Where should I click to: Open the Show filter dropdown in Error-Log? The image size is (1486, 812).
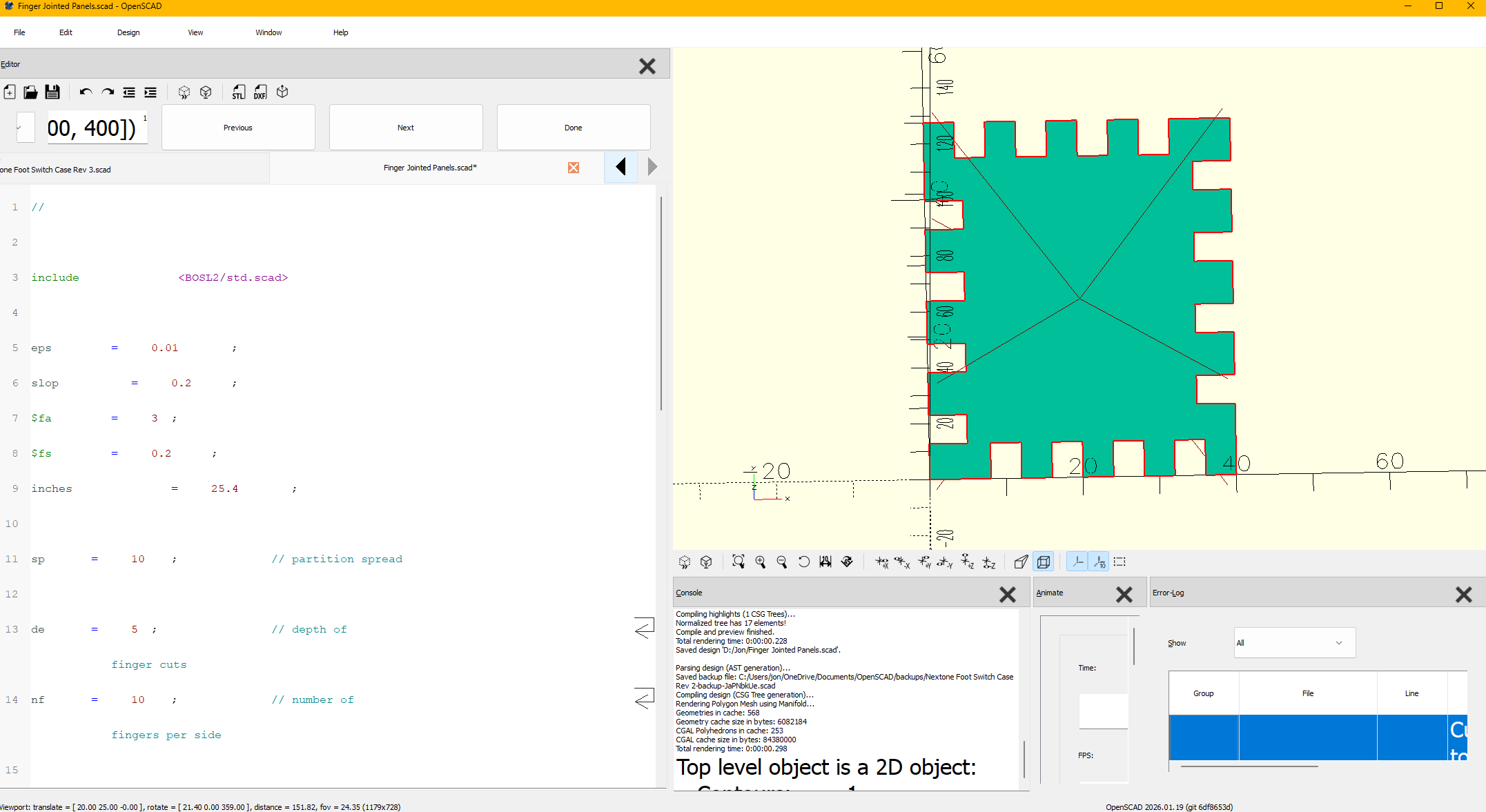(1294, 643)
